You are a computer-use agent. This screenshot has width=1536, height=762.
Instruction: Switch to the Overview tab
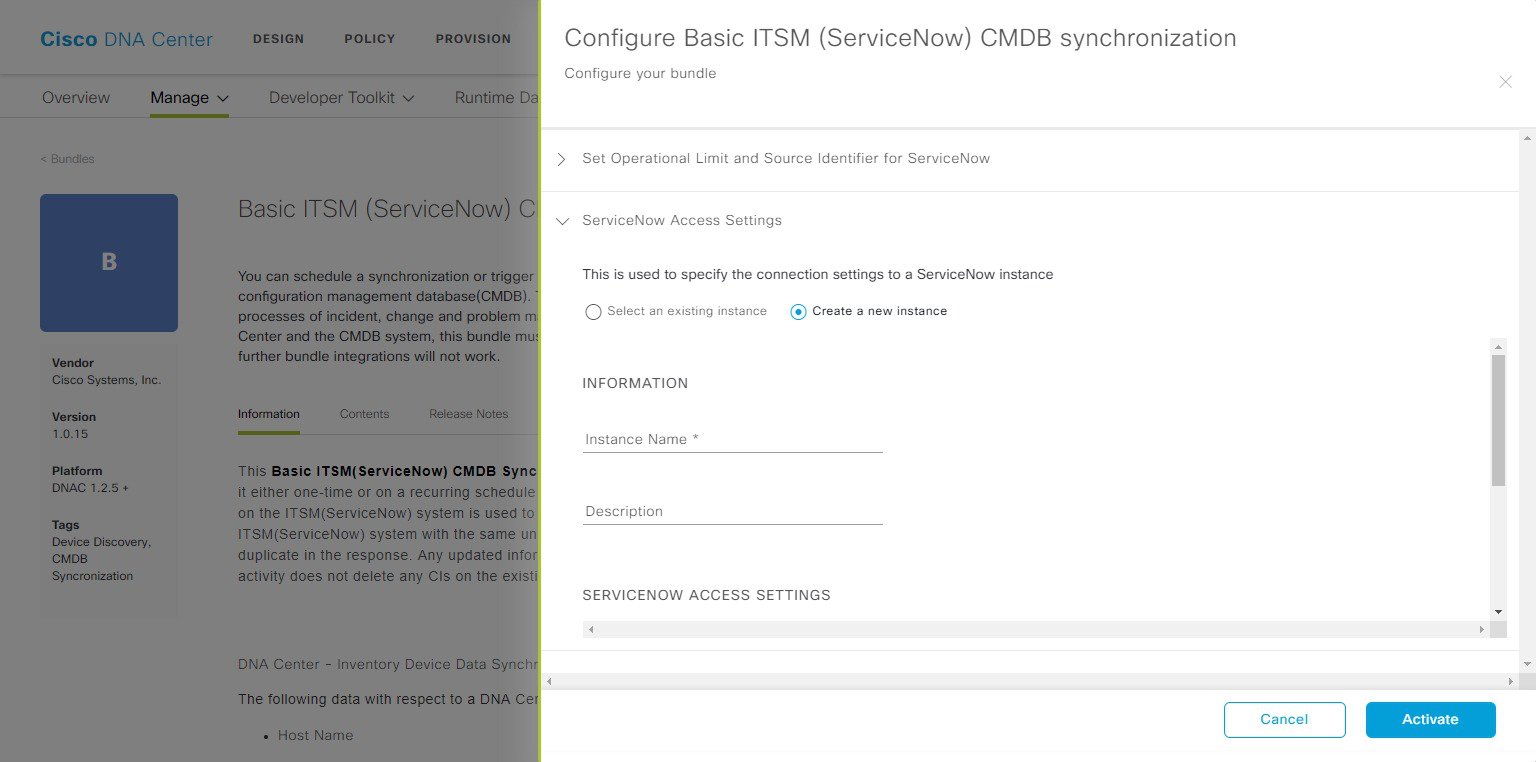coord(76,98)
